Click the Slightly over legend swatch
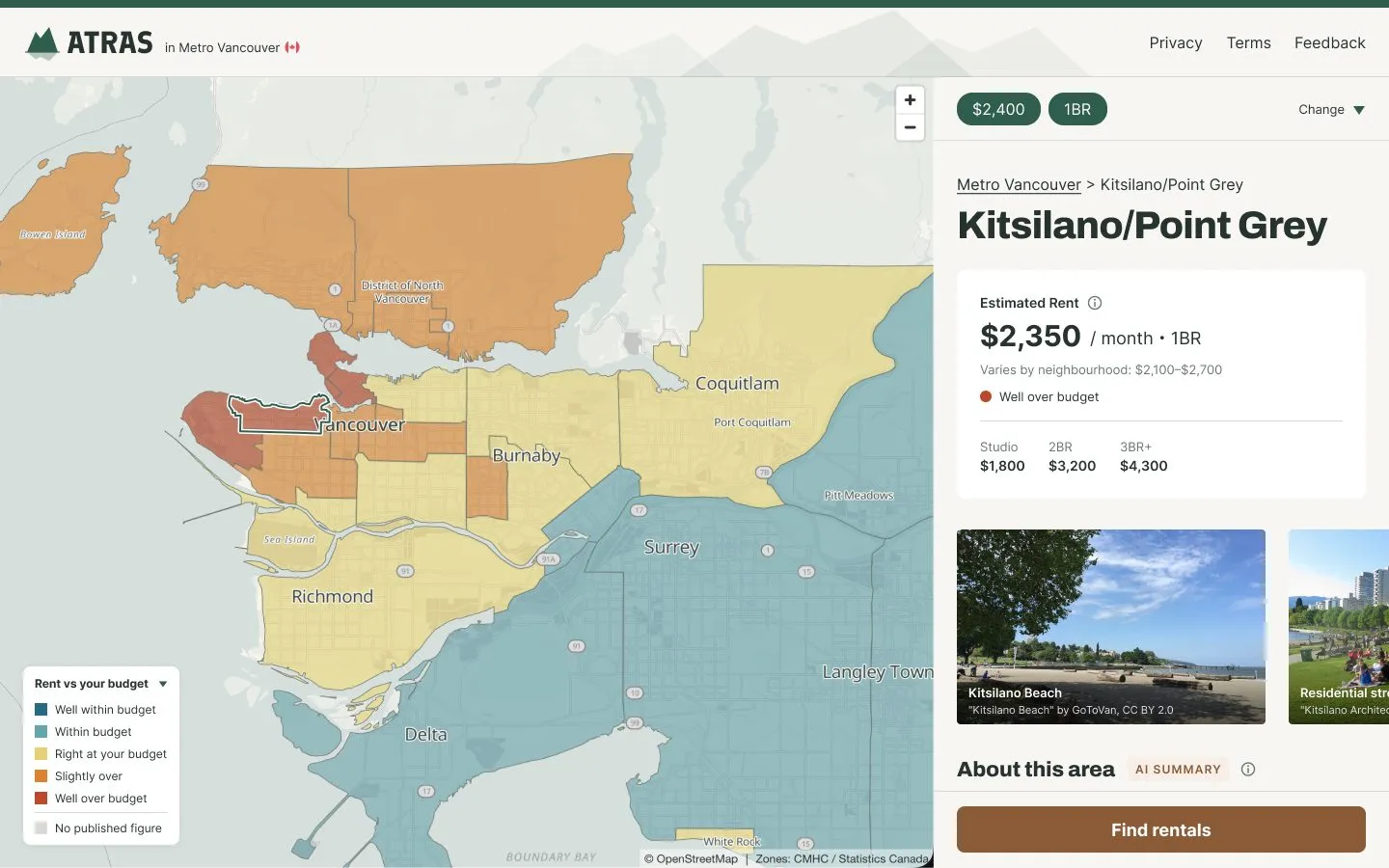The width and height of the screenshot is (1389, 868). point(41,776)
